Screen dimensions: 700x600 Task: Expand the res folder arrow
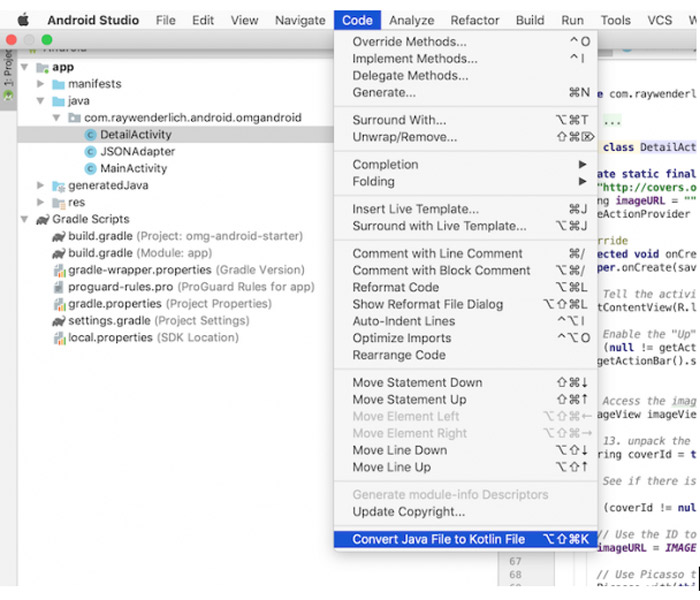pos(40,202)
